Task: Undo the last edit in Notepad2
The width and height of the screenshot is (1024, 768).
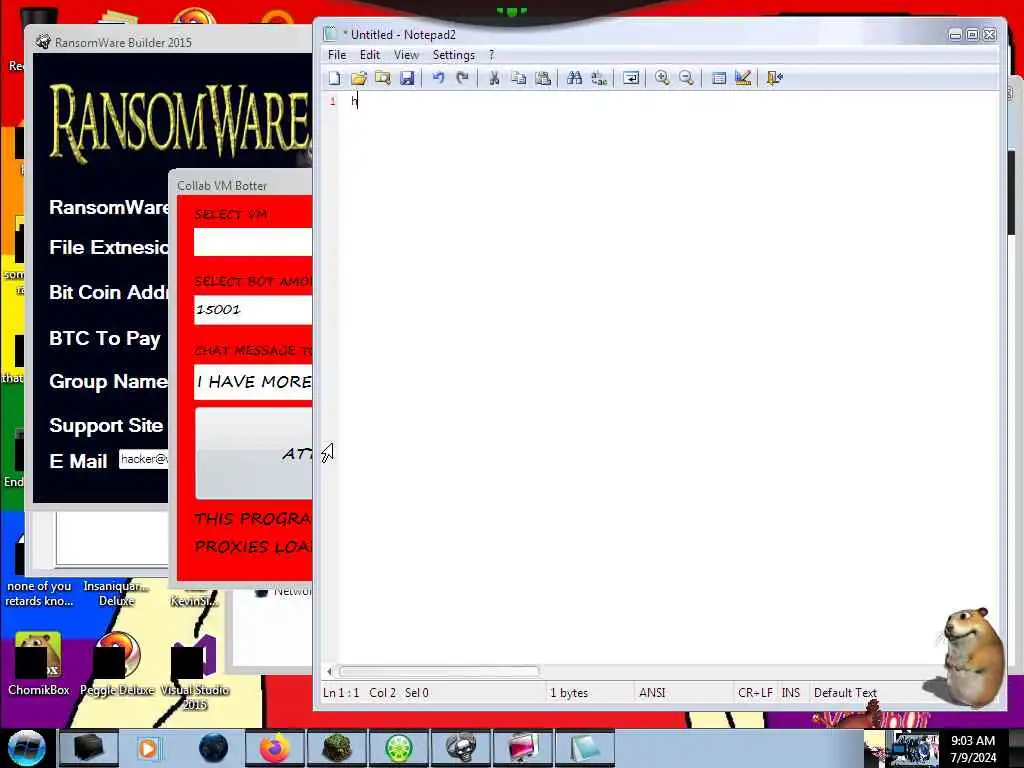Action: pyautogui.click(x=438, y=78)
